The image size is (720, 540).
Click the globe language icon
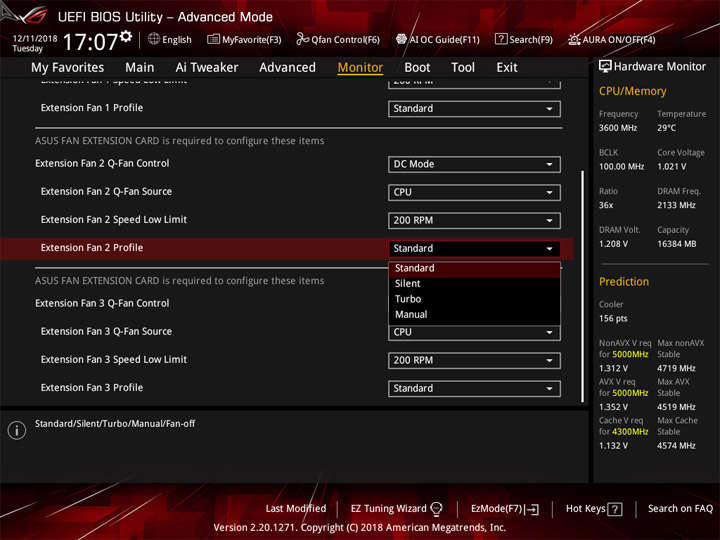pyautogui.click(x=154, y=39)
